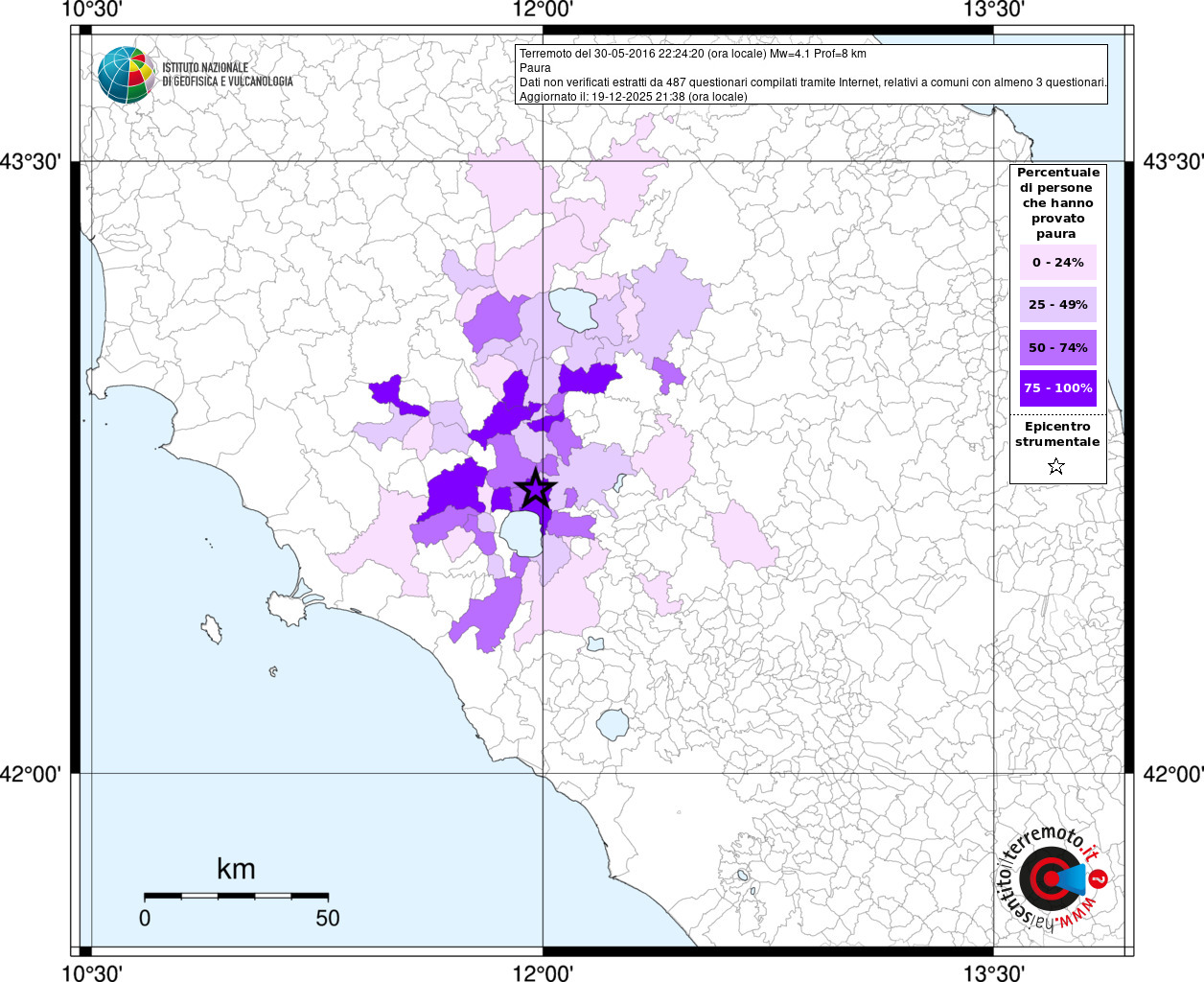Click the haisentitoilterremoto.it target logo
Image resolution: width=1204 pixels, height=982 pixels.
click(x=1053, y=878)
